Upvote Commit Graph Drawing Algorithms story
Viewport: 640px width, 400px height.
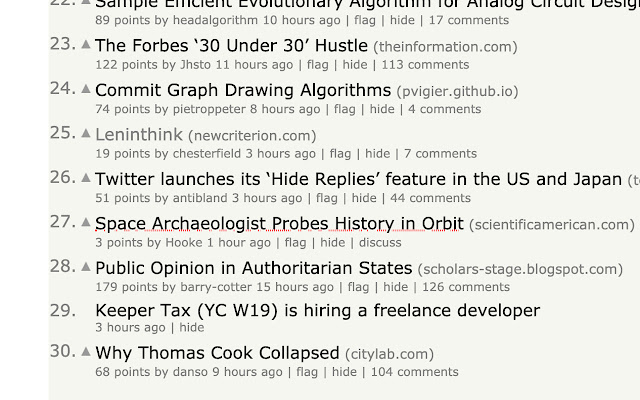click(x=86, y=89)
